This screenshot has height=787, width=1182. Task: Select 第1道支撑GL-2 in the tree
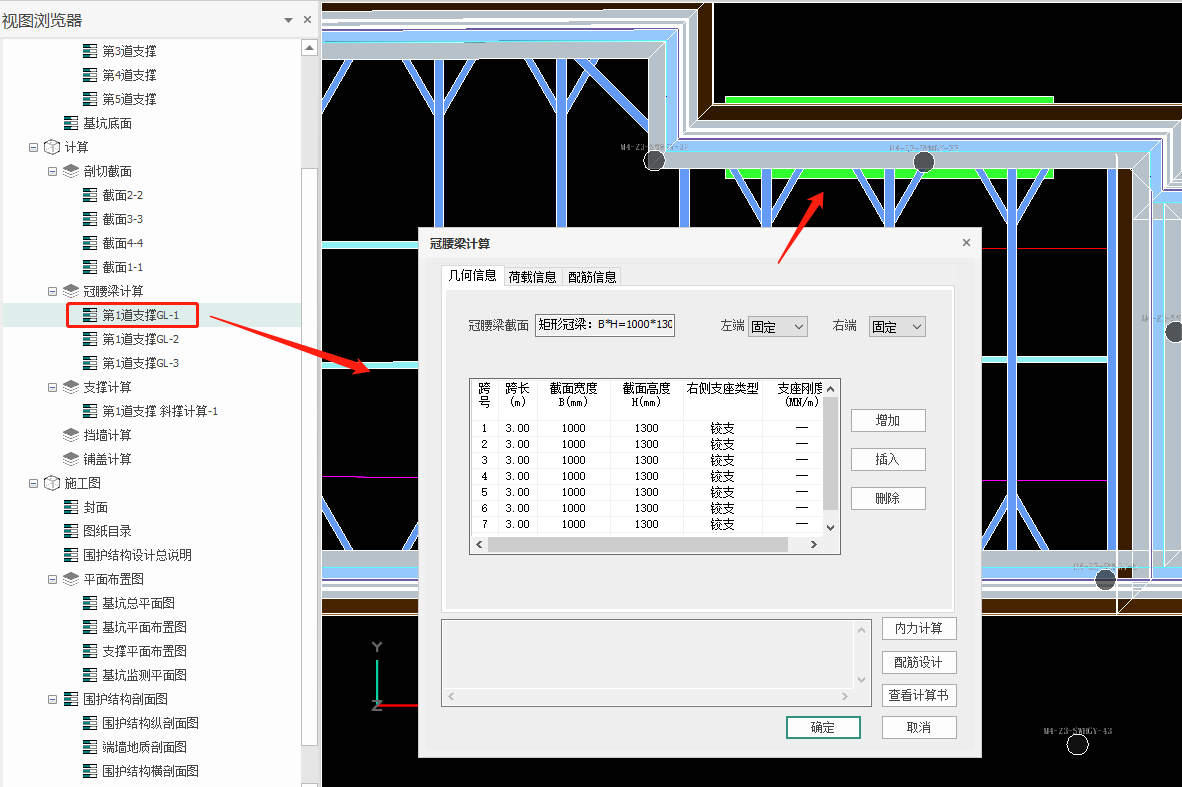tap(140, 339)
